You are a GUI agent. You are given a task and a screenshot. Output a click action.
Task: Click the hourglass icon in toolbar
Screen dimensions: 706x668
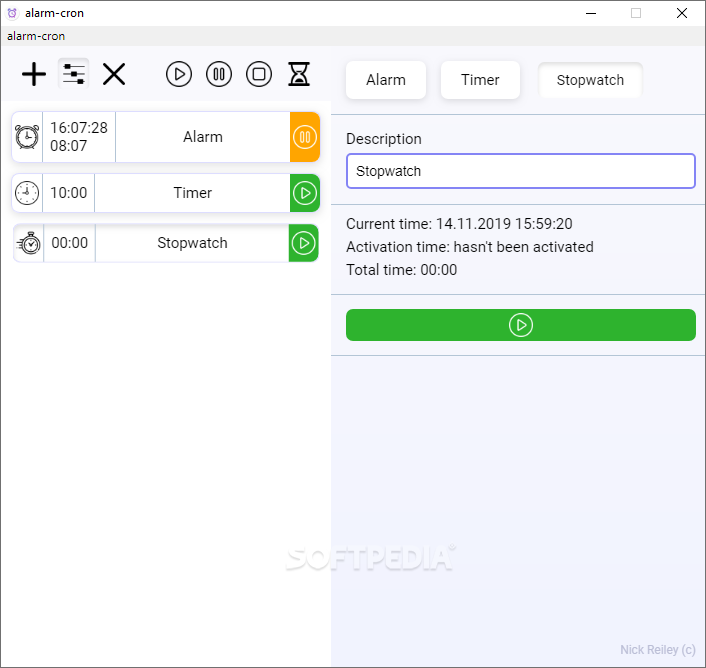point(299,74)
